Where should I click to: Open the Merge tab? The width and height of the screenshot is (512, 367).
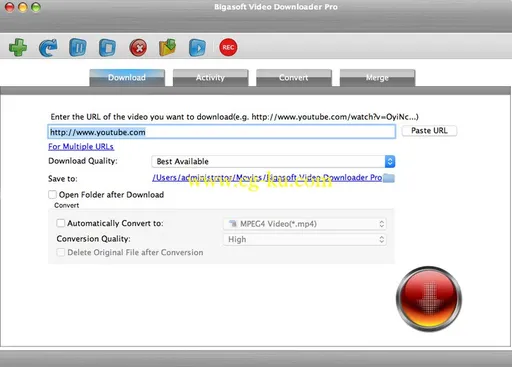(377, 78)
